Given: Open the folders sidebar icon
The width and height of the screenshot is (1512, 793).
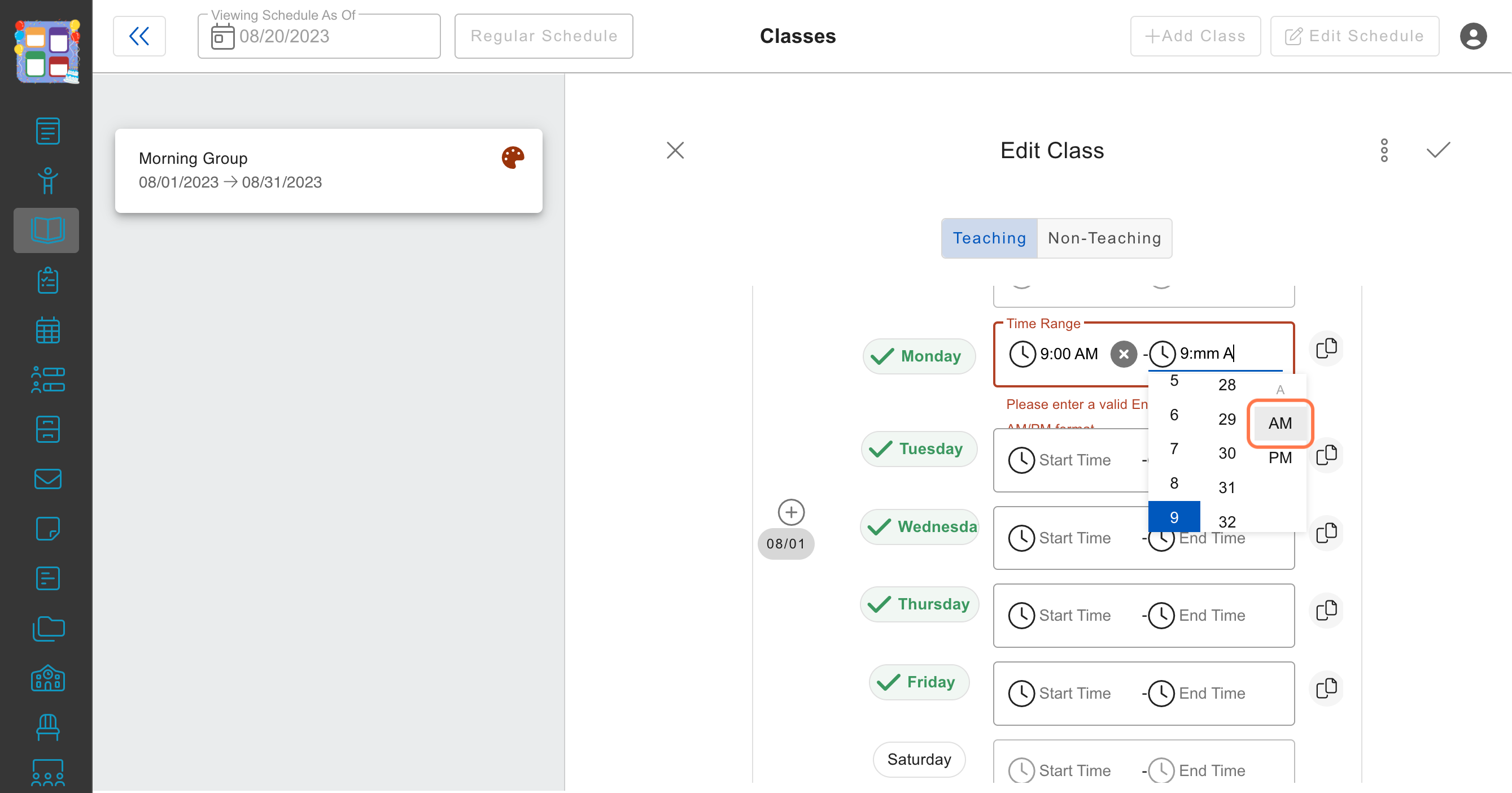Looking at the screenshot, I should pos(47,628).
